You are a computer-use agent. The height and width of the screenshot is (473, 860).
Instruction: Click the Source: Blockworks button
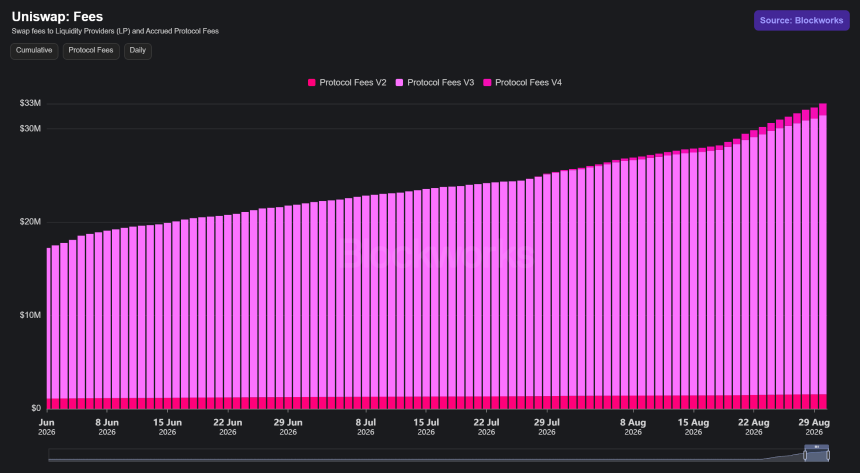pyautogui.click(x=801, y=20)
